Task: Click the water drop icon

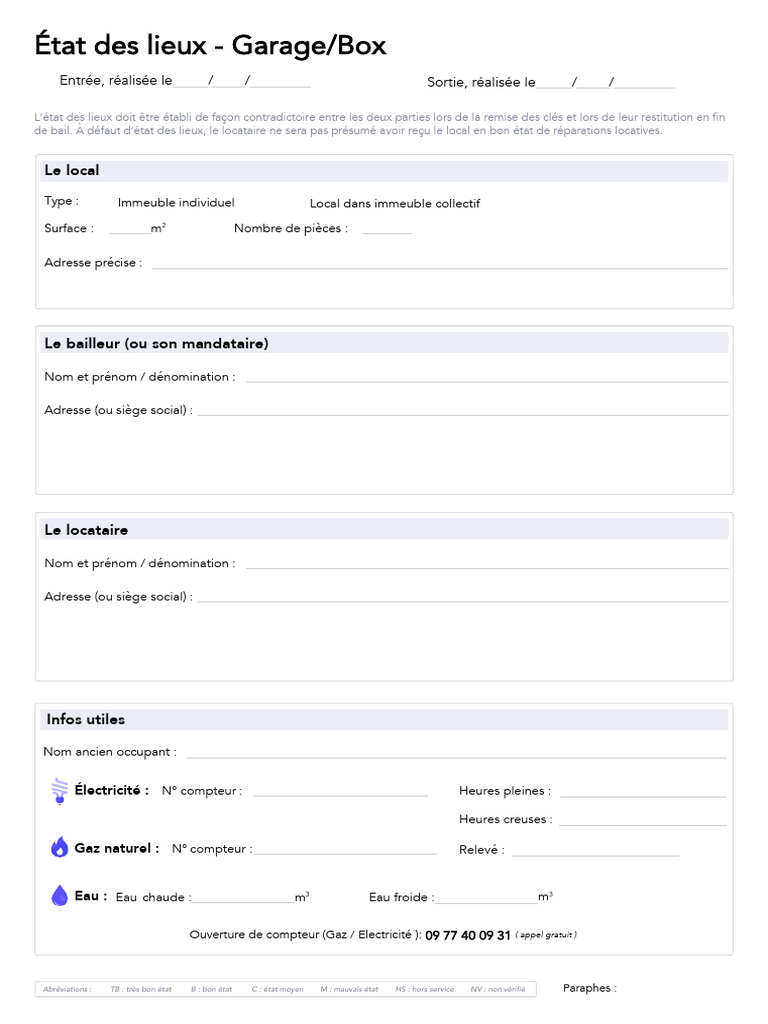Action: click(59, 896)
